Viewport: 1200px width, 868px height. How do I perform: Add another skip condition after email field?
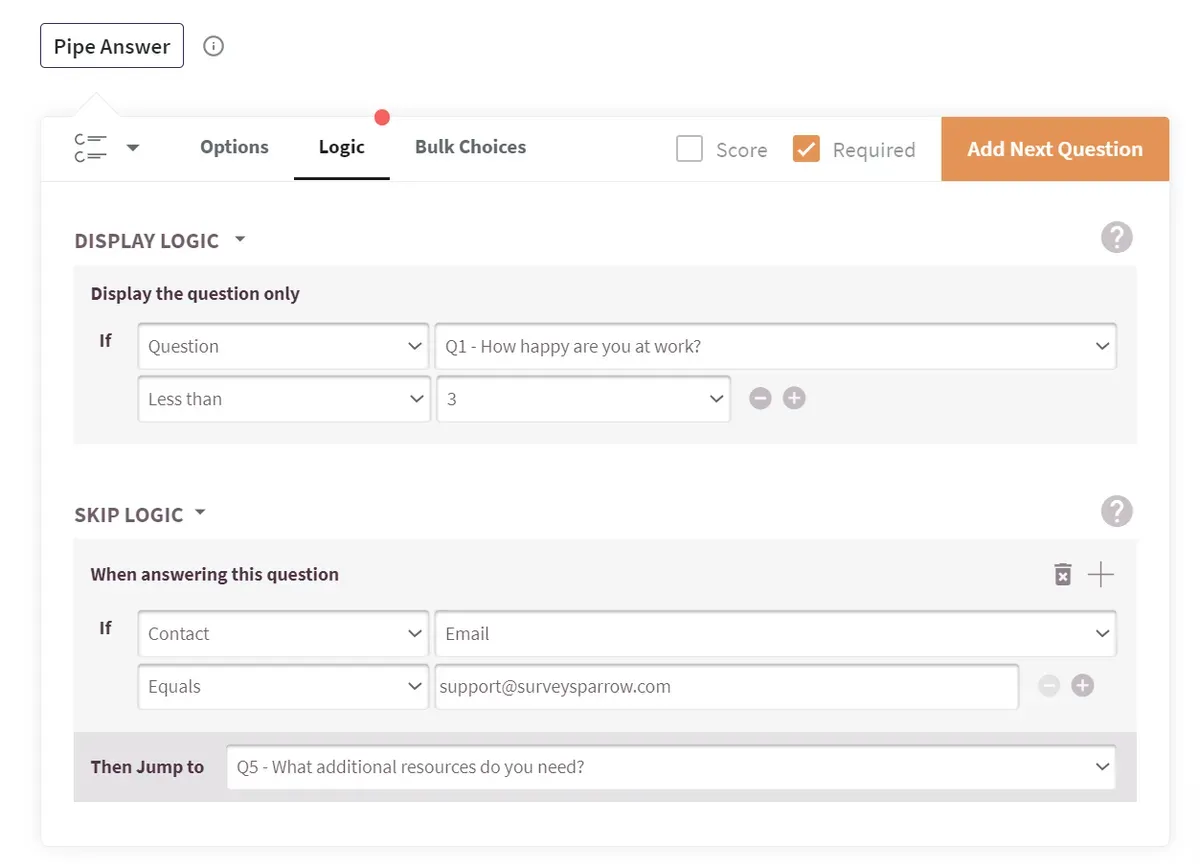(x=1082, y=686)
